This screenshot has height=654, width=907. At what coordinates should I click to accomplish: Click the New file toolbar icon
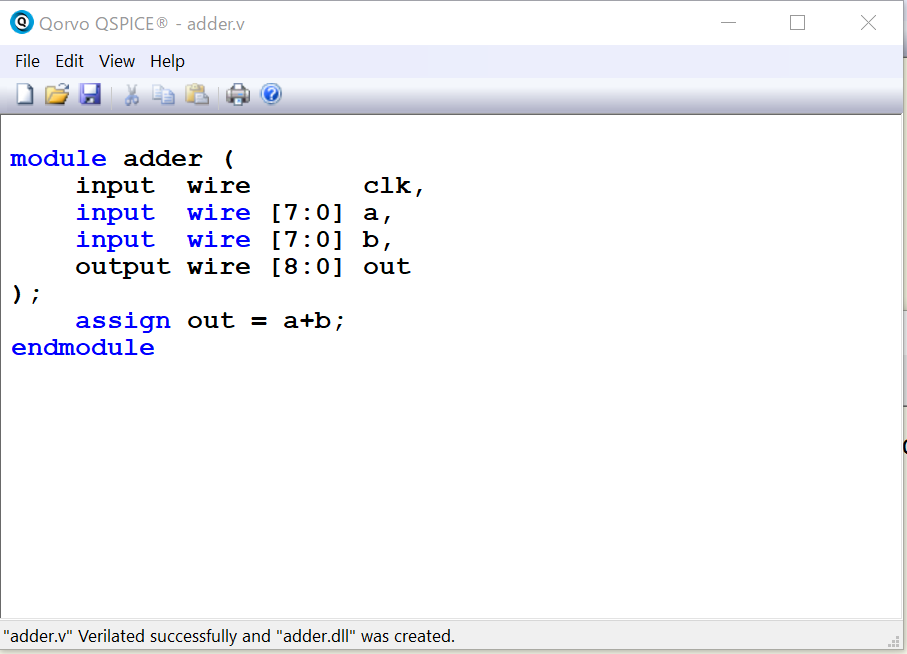25,95
